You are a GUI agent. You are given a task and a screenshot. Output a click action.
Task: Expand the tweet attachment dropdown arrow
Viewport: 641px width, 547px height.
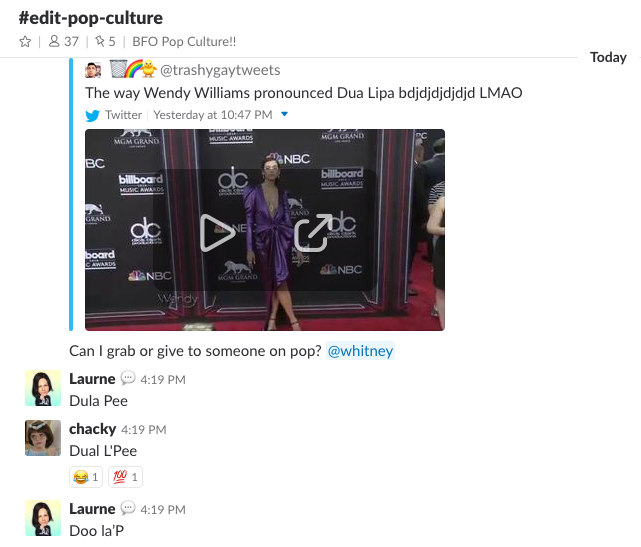[x=285, y=114]
